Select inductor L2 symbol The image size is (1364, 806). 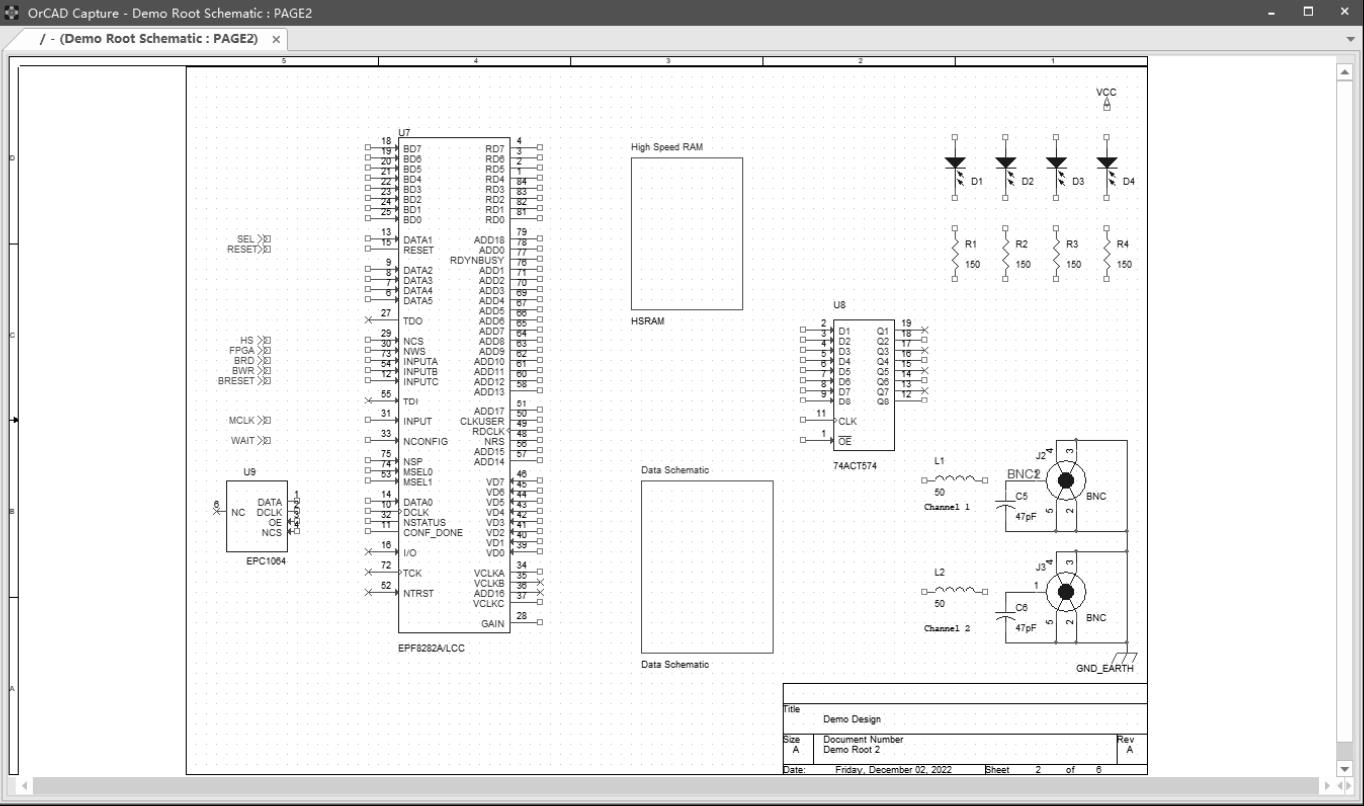tap(955, 591)
